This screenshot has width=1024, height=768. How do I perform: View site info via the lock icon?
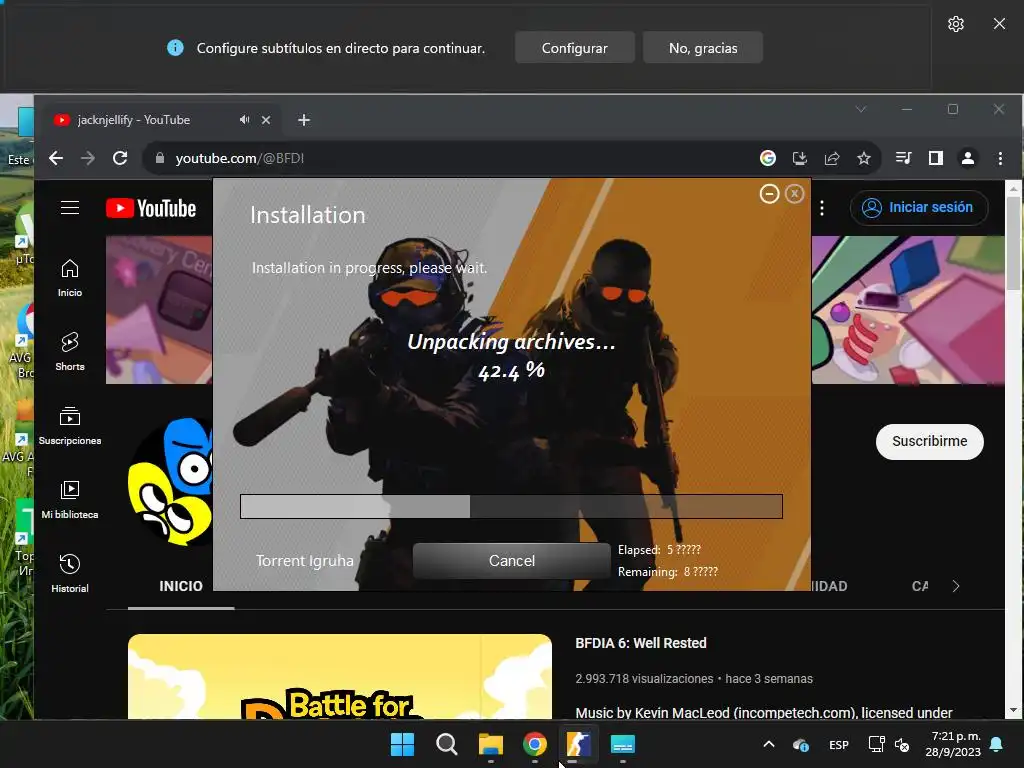tap(159, 158)
